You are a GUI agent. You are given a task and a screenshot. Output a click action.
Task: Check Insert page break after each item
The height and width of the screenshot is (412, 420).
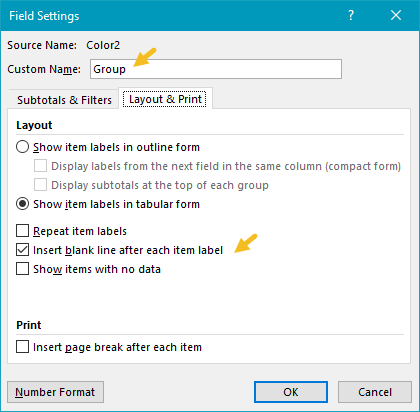tap(22, 347)
